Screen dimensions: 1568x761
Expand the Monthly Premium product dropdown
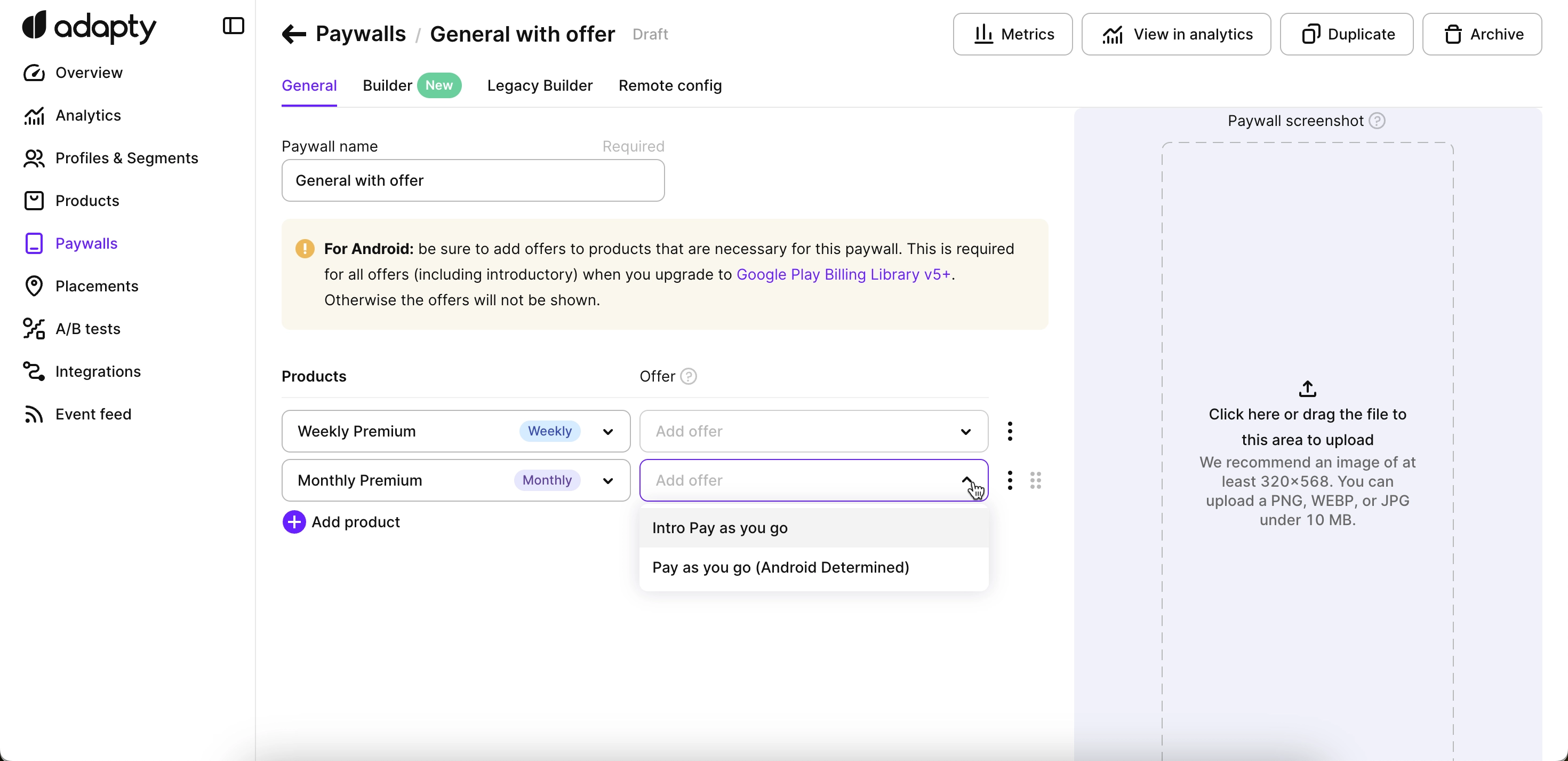pyautogui.click(x=607, y=481)
